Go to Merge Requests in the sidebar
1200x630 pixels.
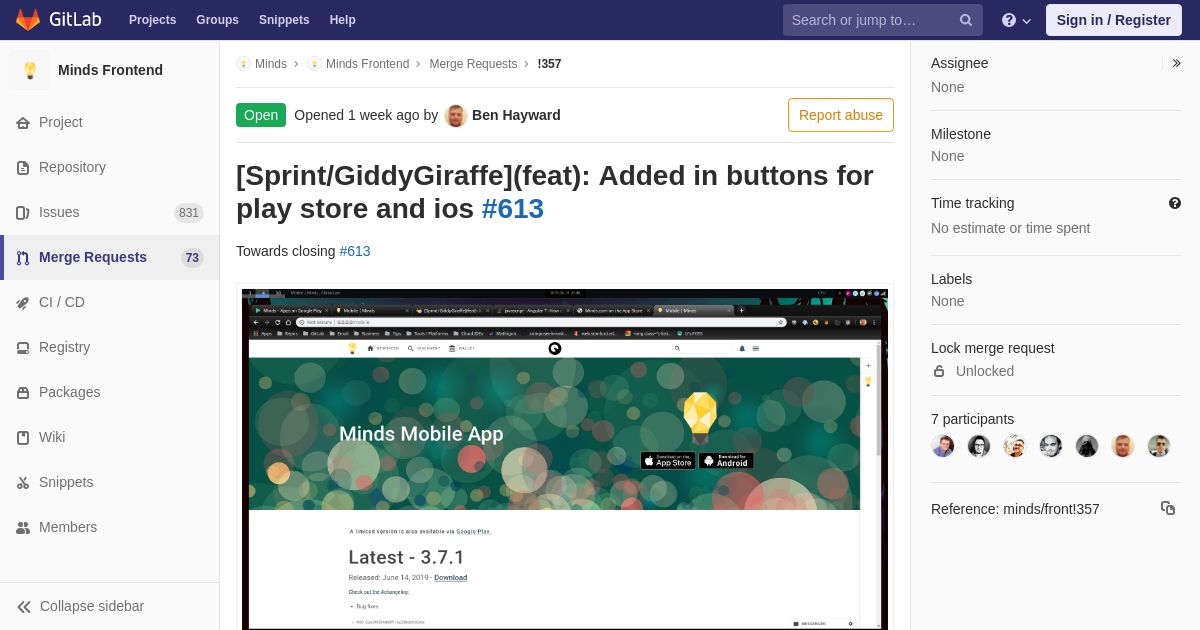(92, 257)
